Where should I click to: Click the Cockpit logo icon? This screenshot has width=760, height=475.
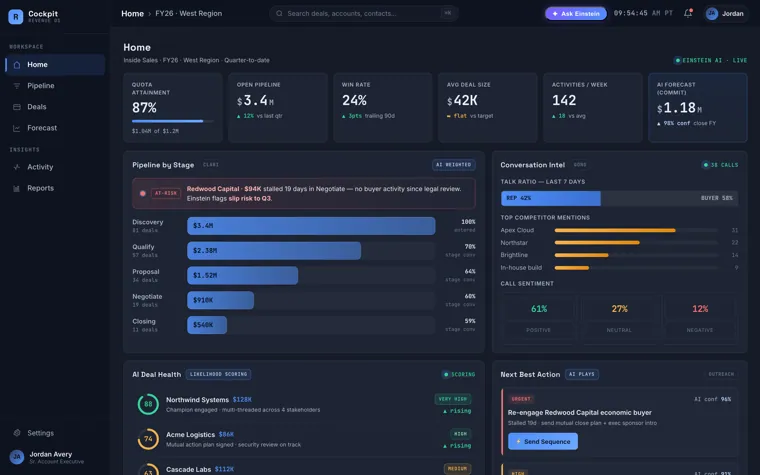tap(16, 16)
